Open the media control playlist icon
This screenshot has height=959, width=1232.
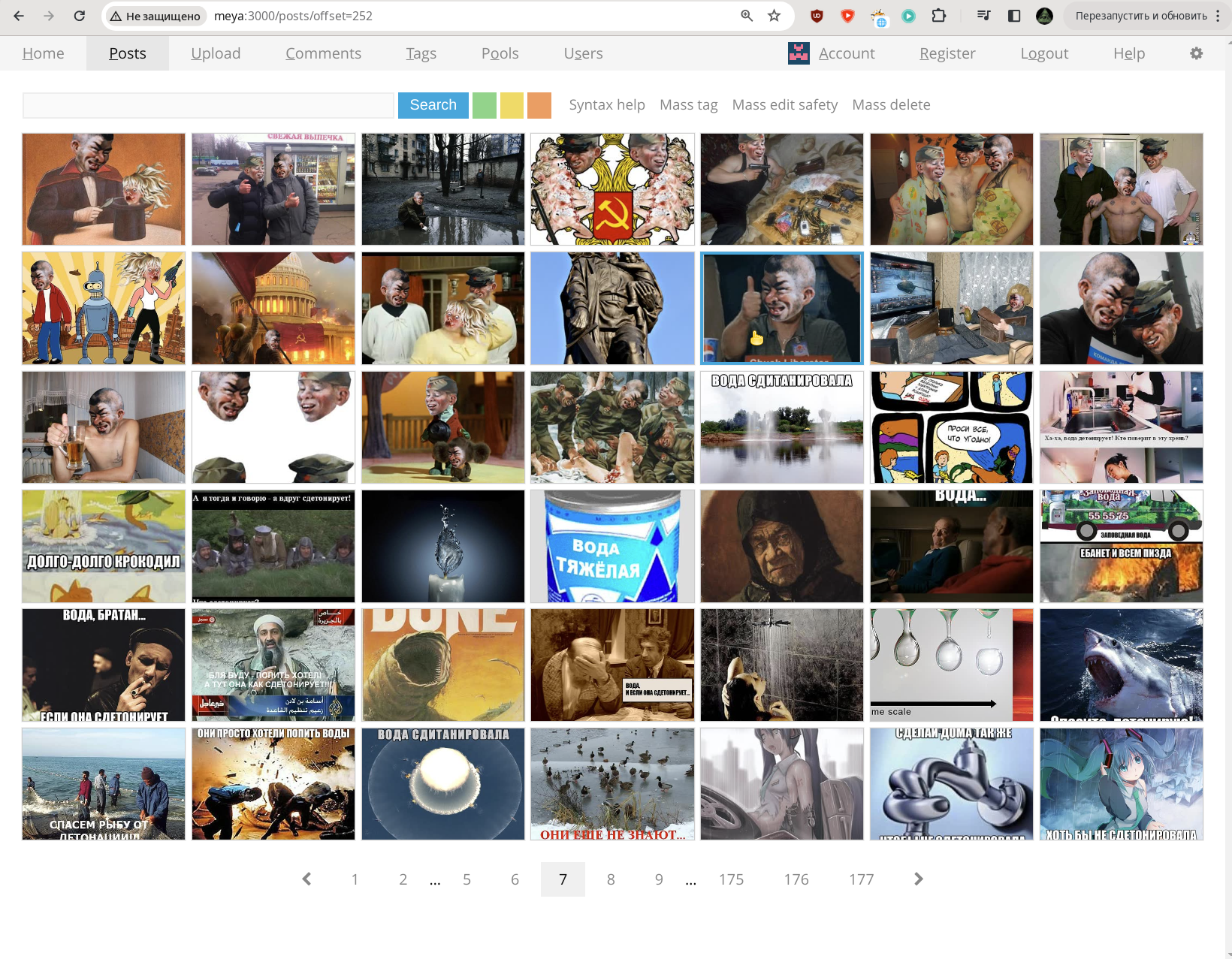coord(983,16)
